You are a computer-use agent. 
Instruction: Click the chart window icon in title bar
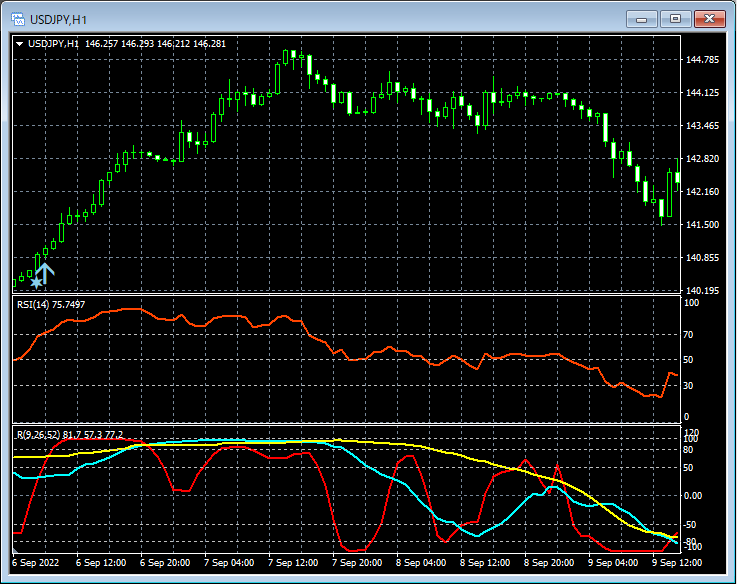point(17,19)
